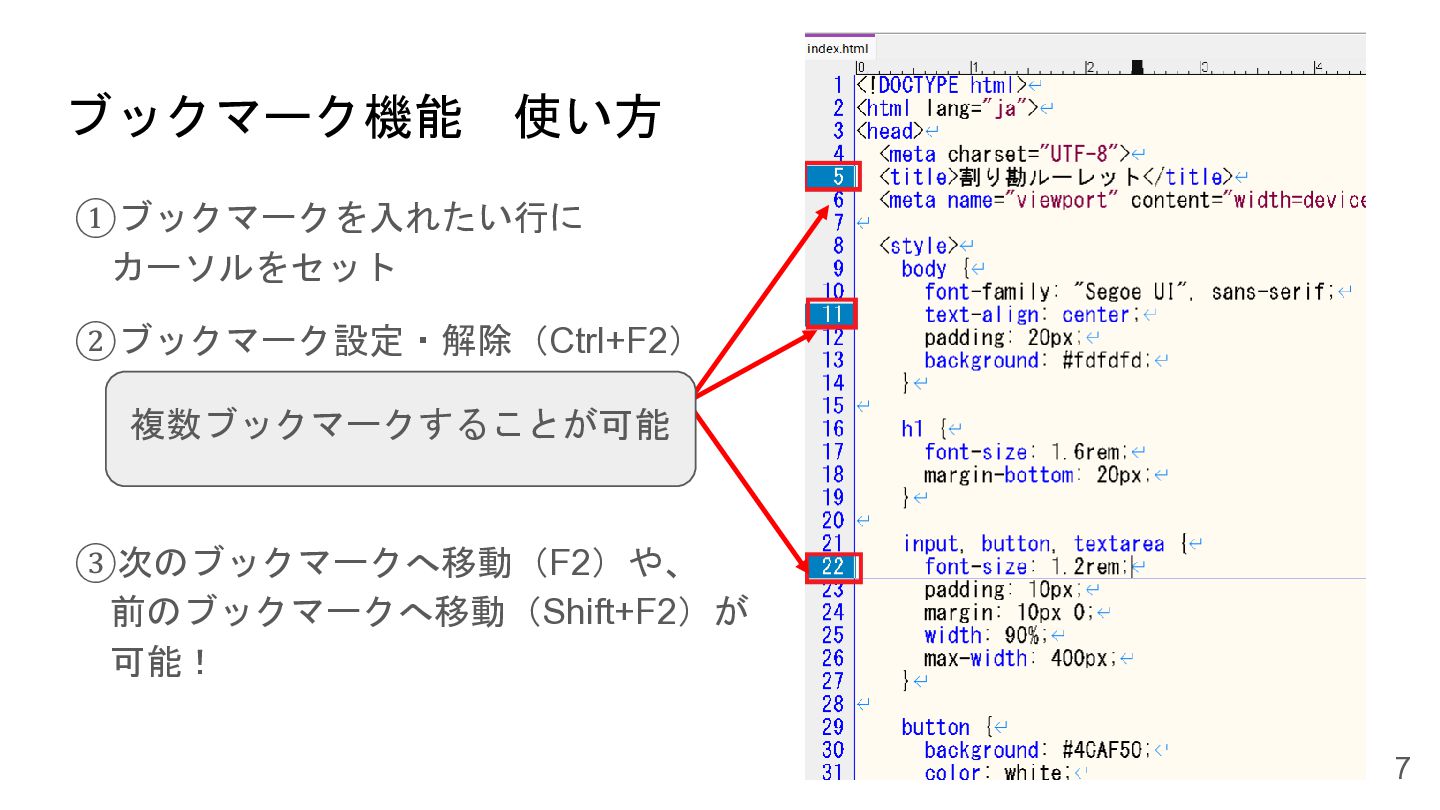The width and height of the screenshot is (1440, 810).
Task: Click line number 16 in the gutter
Action: 833,429
